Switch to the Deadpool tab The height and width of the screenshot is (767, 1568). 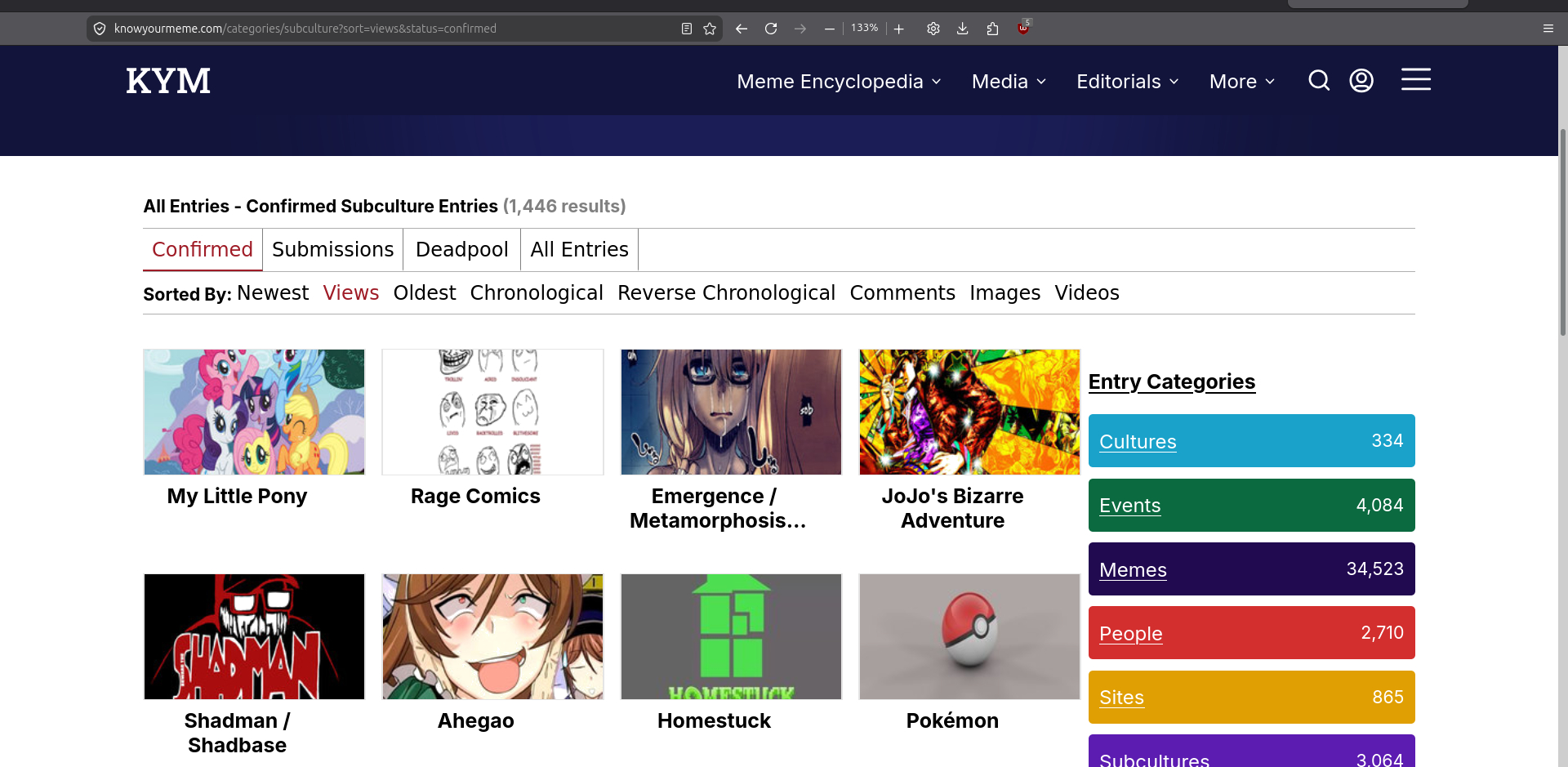462,249
